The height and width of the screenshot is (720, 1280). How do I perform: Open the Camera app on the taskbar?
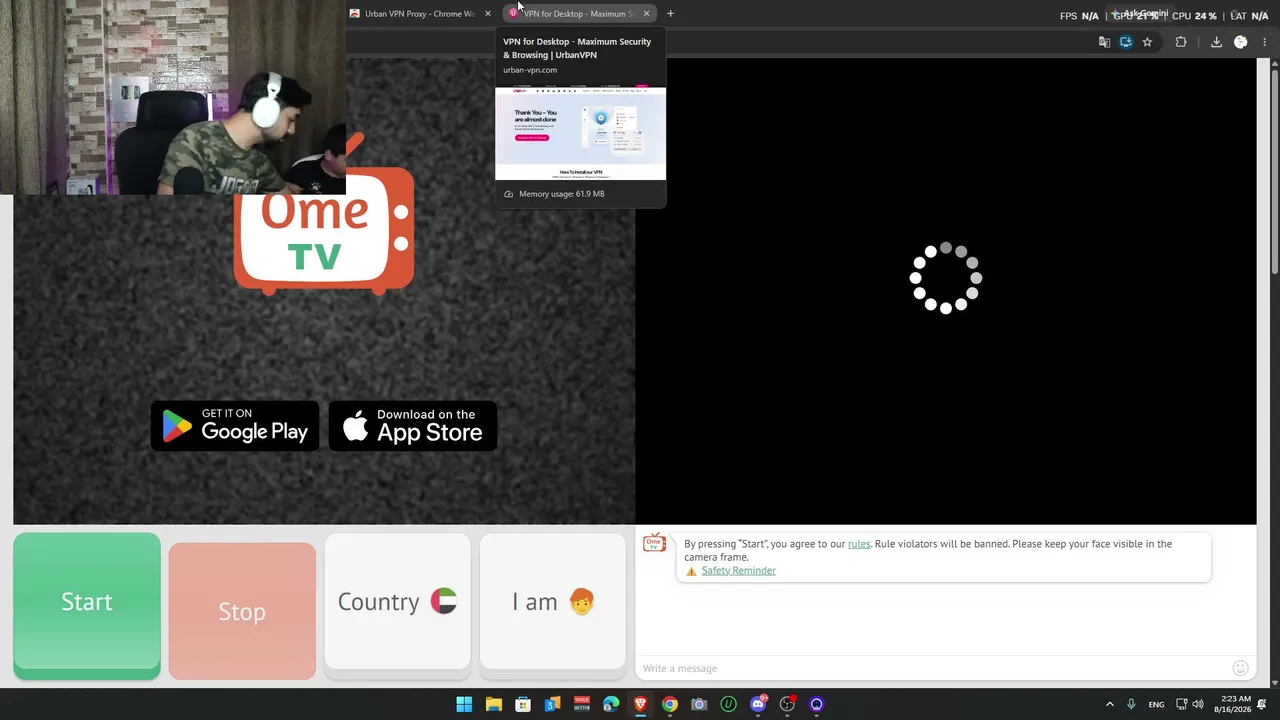(699, 704)
